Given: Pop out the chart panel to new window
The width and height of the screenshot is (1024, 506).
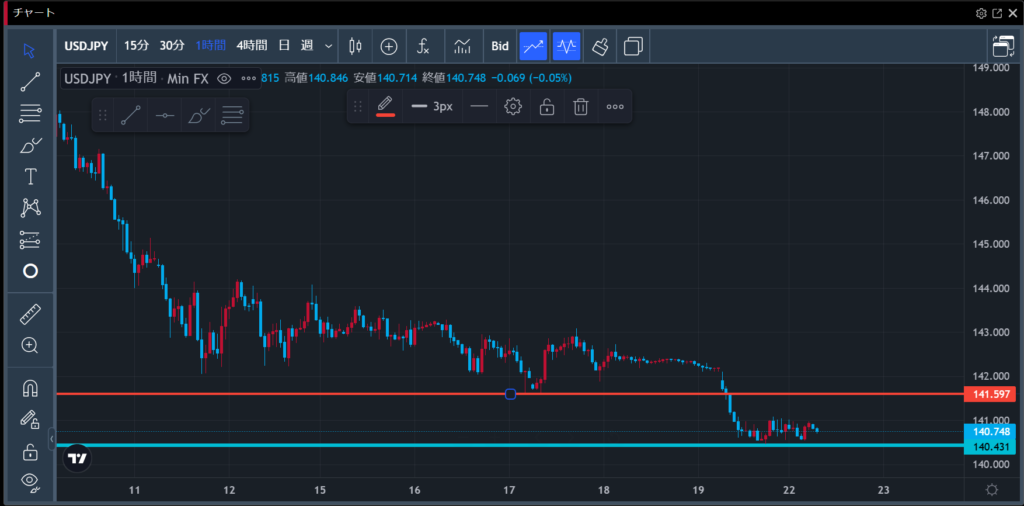Looking at the screenshot, I should pos(997,13).
